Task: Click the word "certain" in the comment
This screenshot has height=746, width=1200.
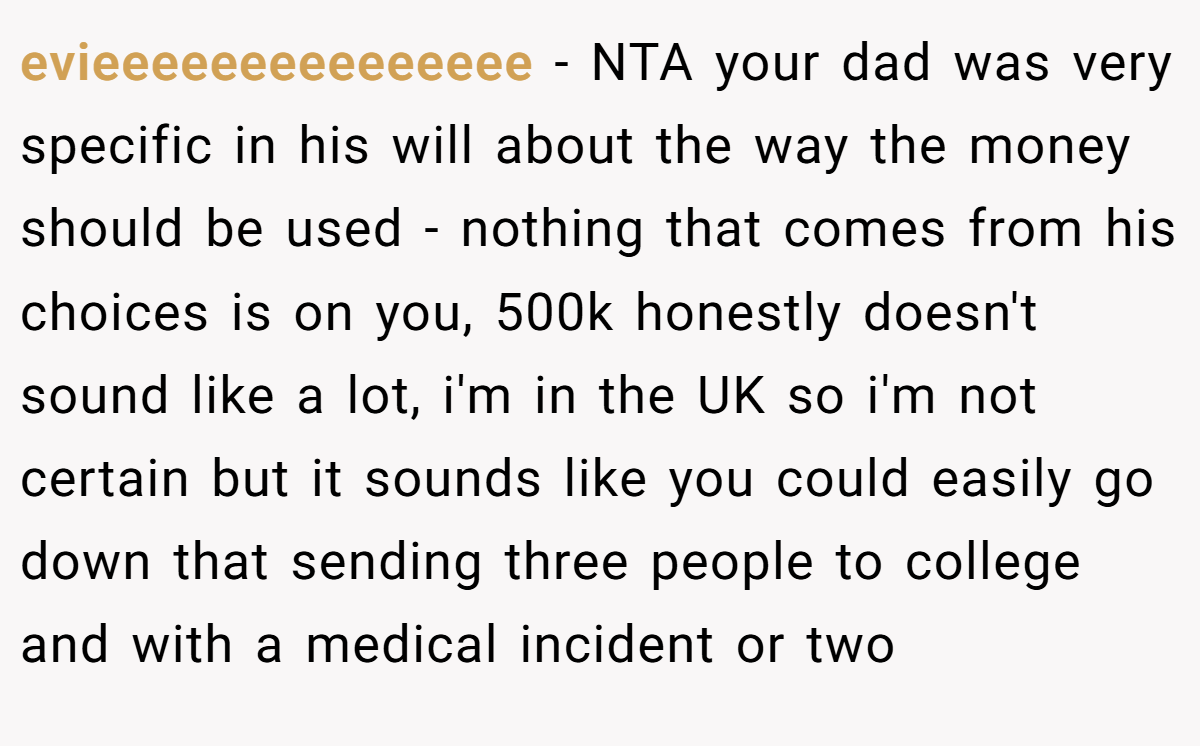Action: 105,481
